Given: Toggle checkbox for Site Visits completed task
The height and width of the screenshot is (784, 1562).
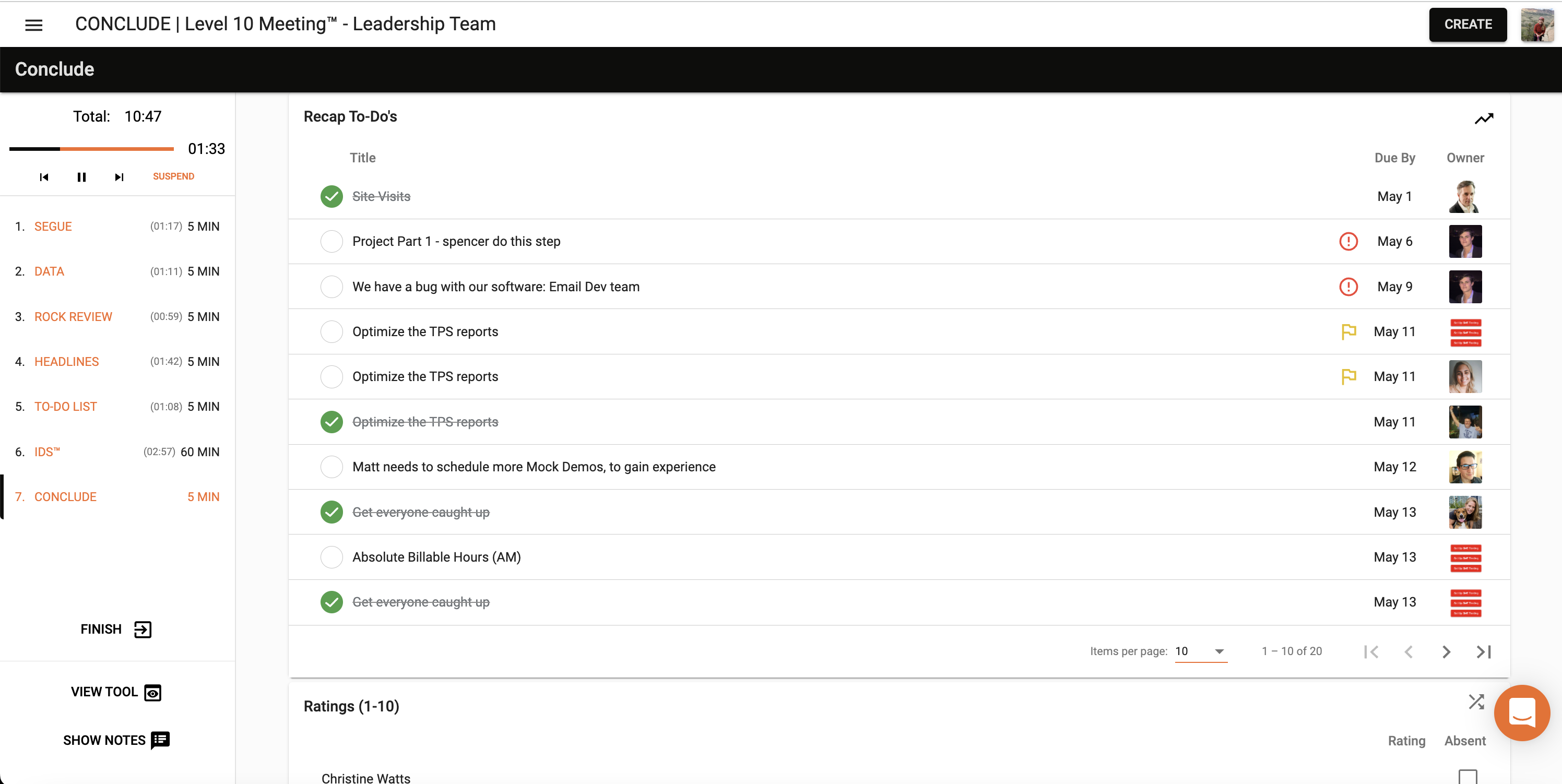Looking at the screenshot, I should pos(331,196).
